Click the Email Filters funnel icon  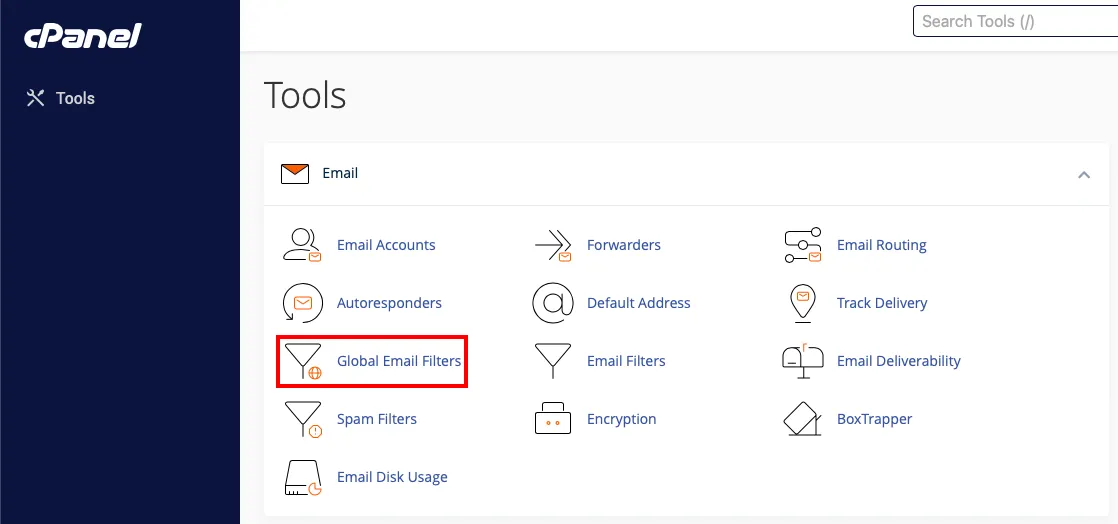(x=553, y=361)
